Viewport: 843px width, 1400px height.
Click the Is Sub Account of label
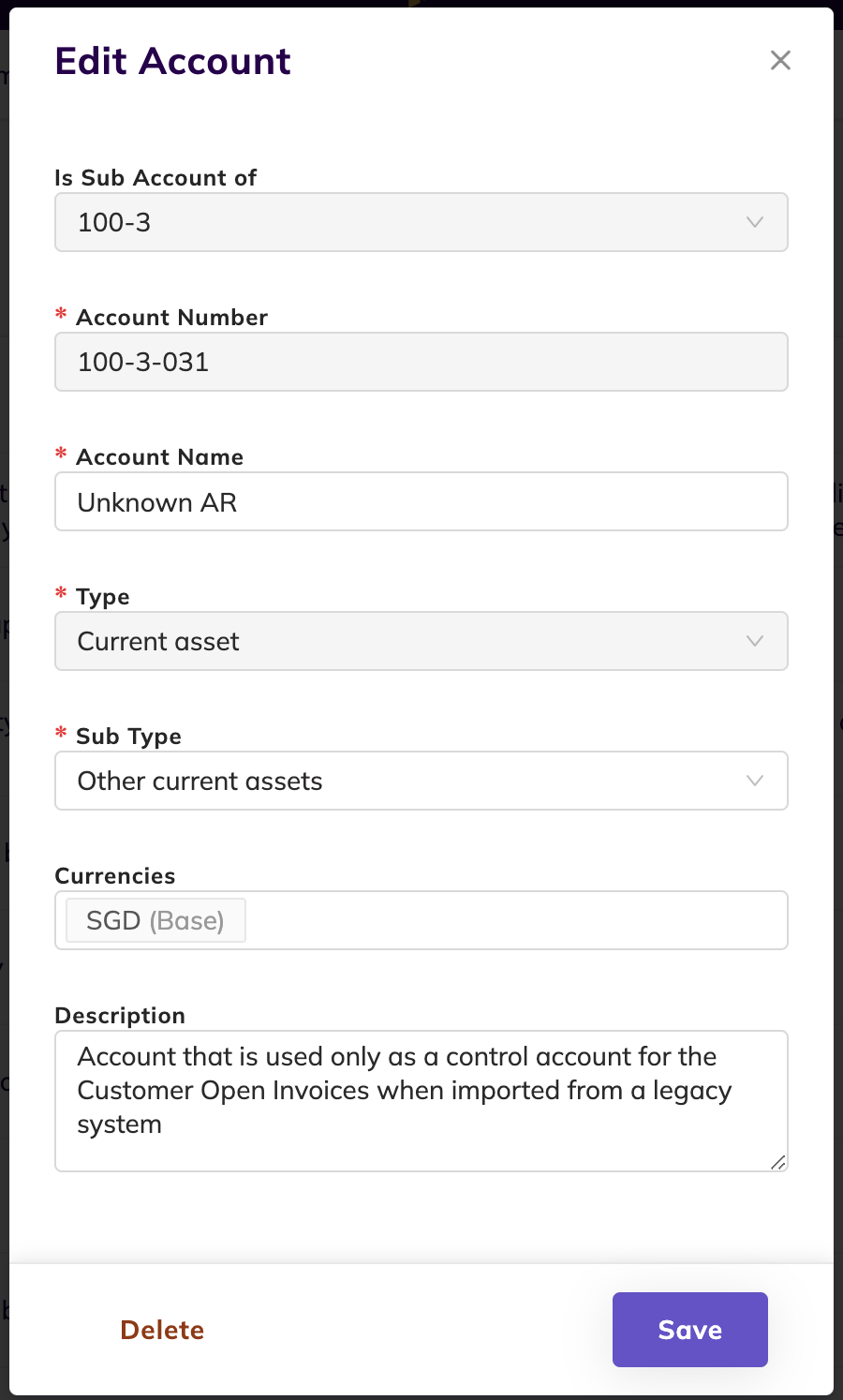click(155, 177)
